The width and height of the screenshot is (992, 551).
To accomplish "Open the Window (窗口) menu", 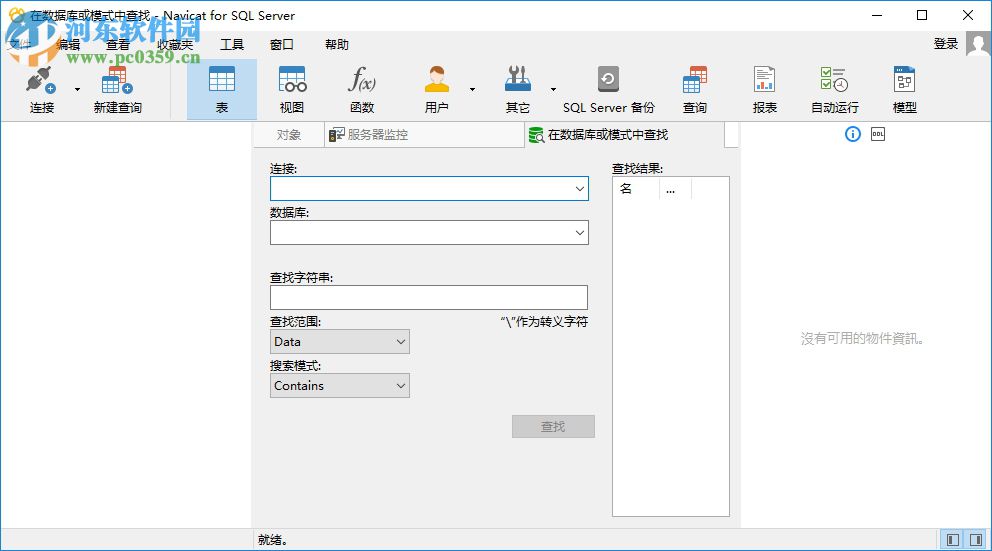I will pyautogui.click(x=282, y=44).
